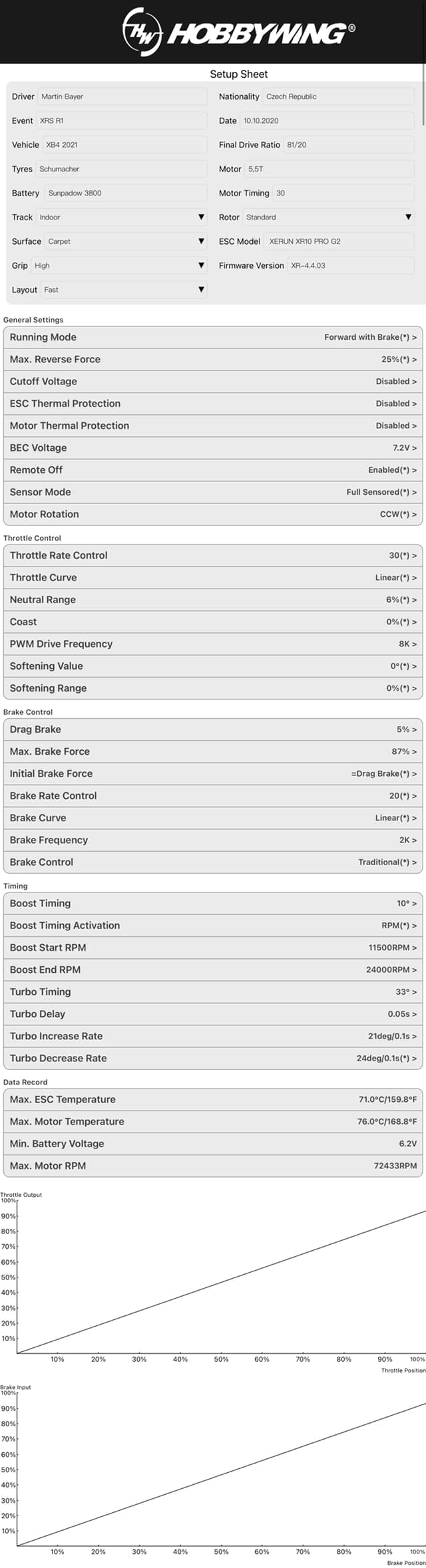Open the Rotor dropdown showing Standard
Image resolution: width=426 pixels, height=1568 pixels.
(x=328, y=217)
